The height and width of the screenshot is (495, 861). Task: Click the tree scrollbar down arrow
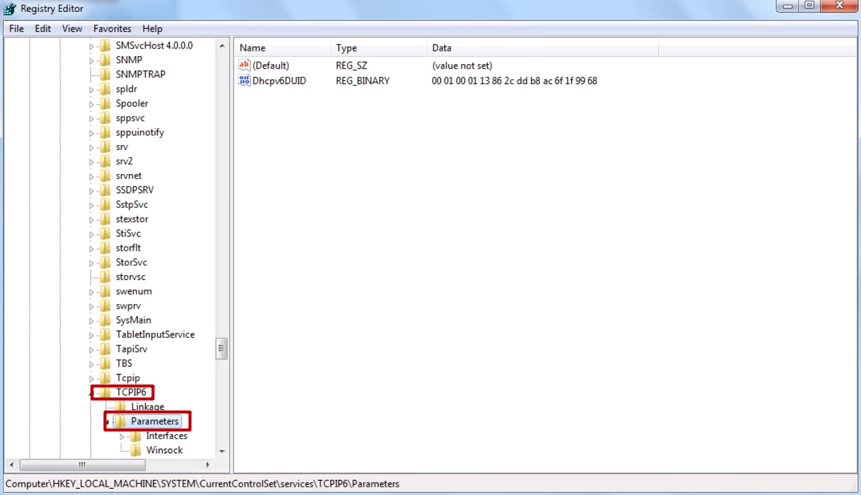pyautogui.click(x=222, y=452)
